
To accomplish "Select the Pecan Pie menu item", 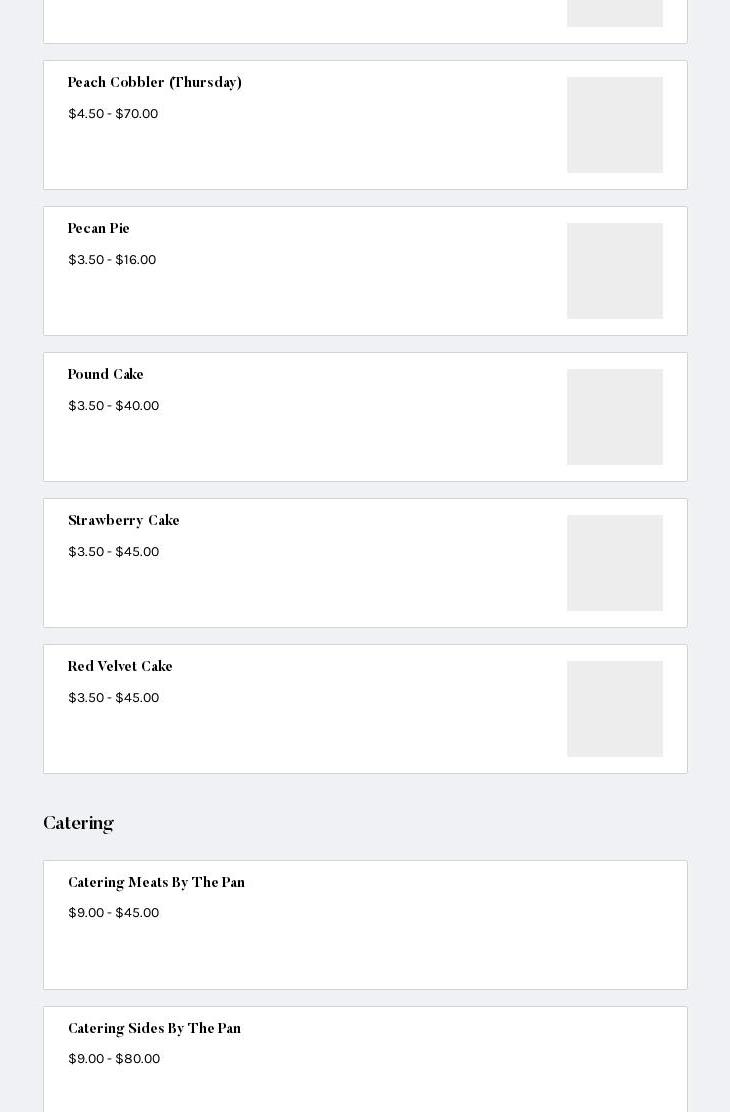I will point(99,229).
